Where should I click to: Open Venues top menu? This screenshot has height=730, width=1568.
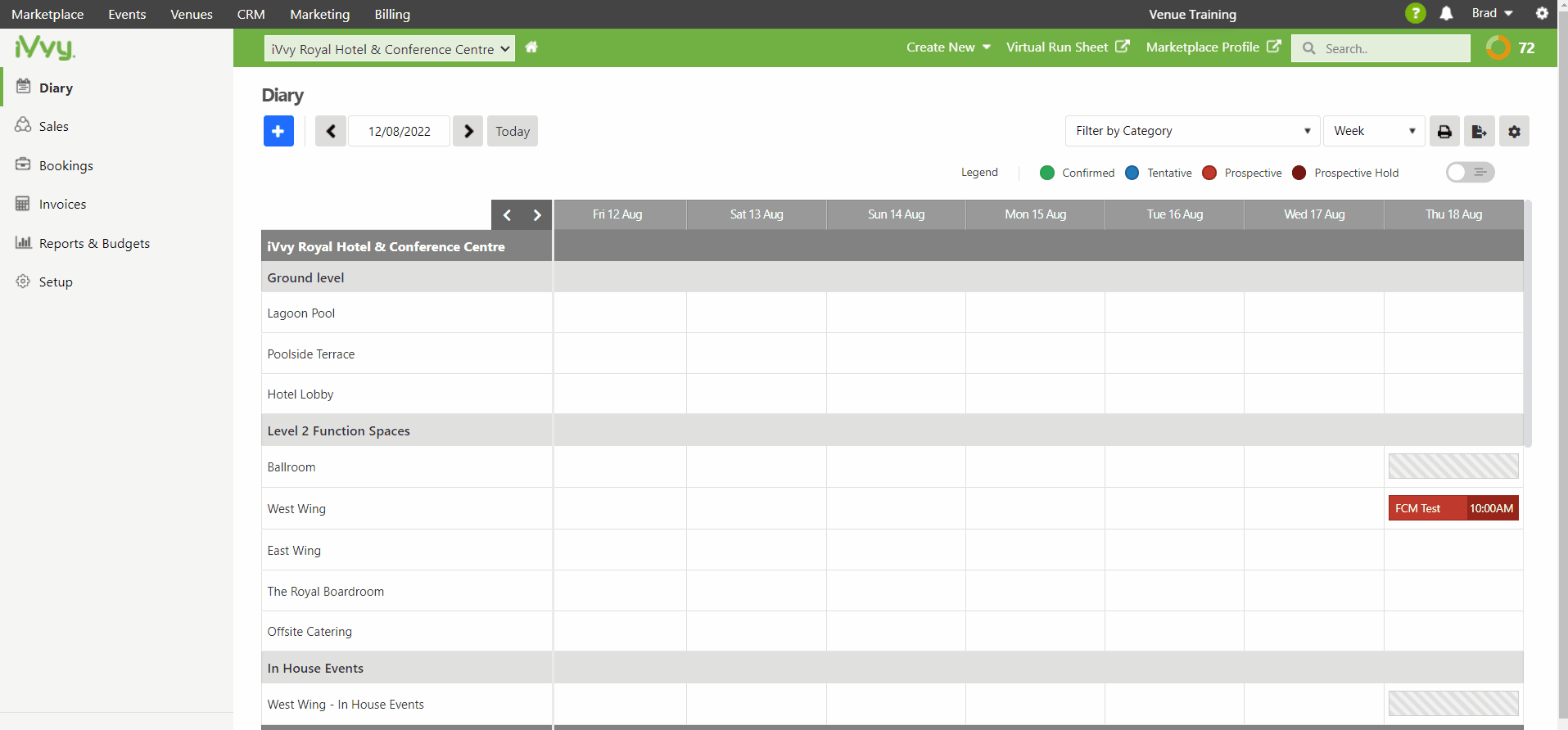coord(192,14)
